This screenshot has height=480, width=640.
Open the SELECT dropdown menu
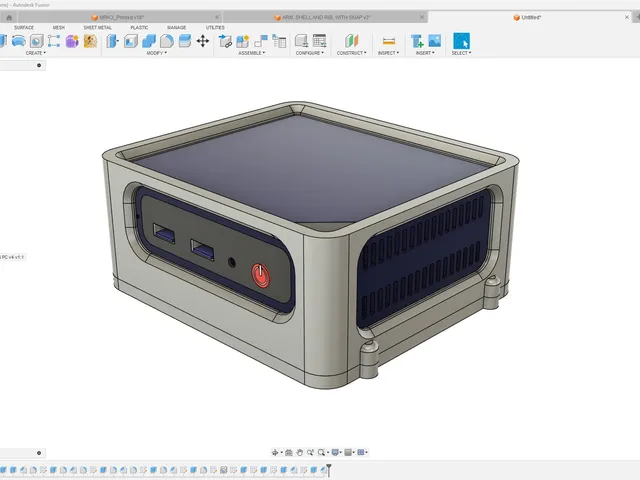[x=461, y=53]
